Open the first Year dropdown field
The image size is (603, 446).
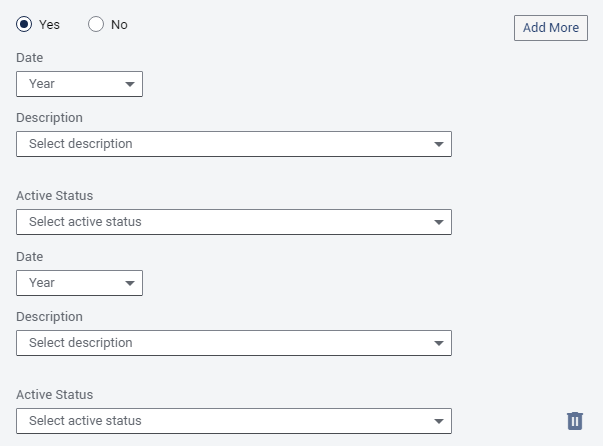(x=70, y=84)
